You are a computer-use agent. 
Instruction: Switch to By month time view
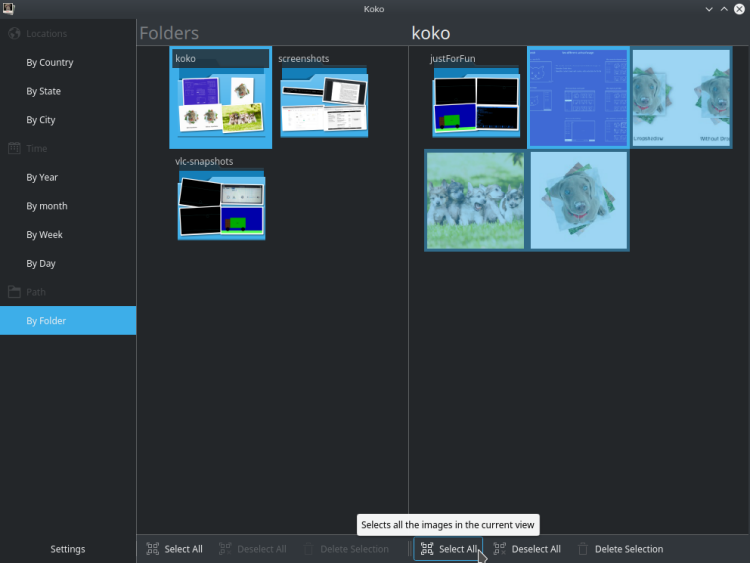pyautogui.click(x=68, y=206)
